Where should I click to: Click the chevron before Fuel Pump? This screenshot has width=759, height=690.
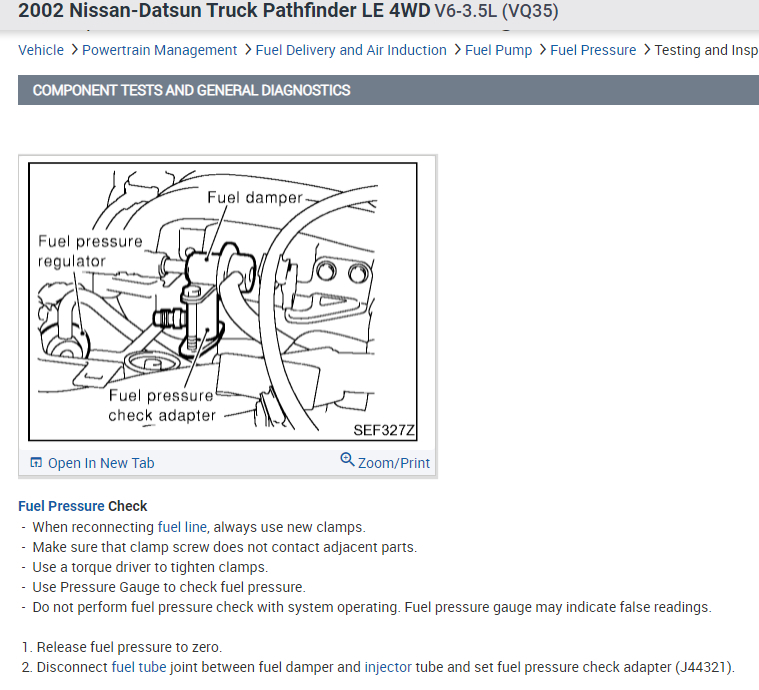pyautogui.click(x=456, y=50)
